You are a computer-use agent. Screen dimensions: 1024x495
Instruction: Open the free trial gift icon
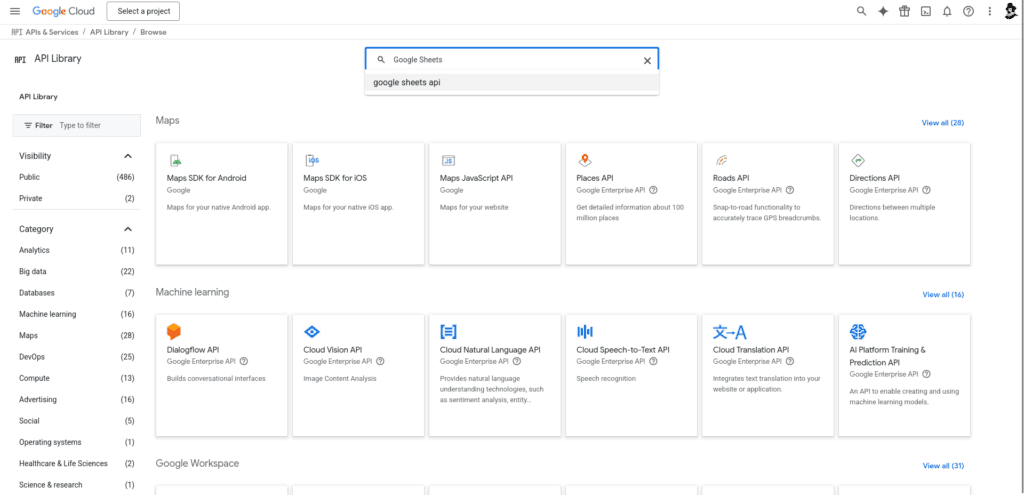pos(904,11)
